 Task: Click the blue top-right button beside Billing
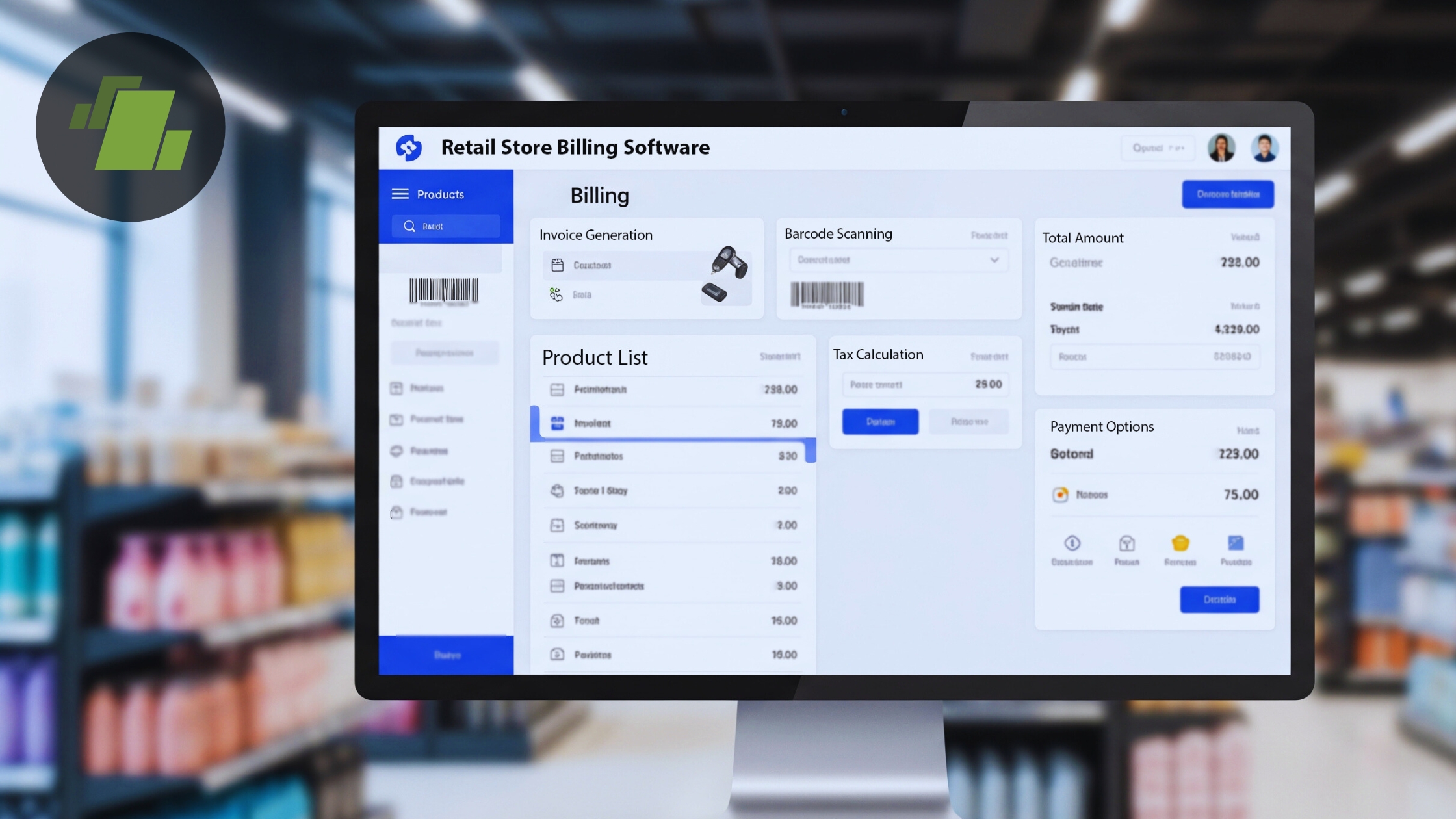[x=1227, y=194]
